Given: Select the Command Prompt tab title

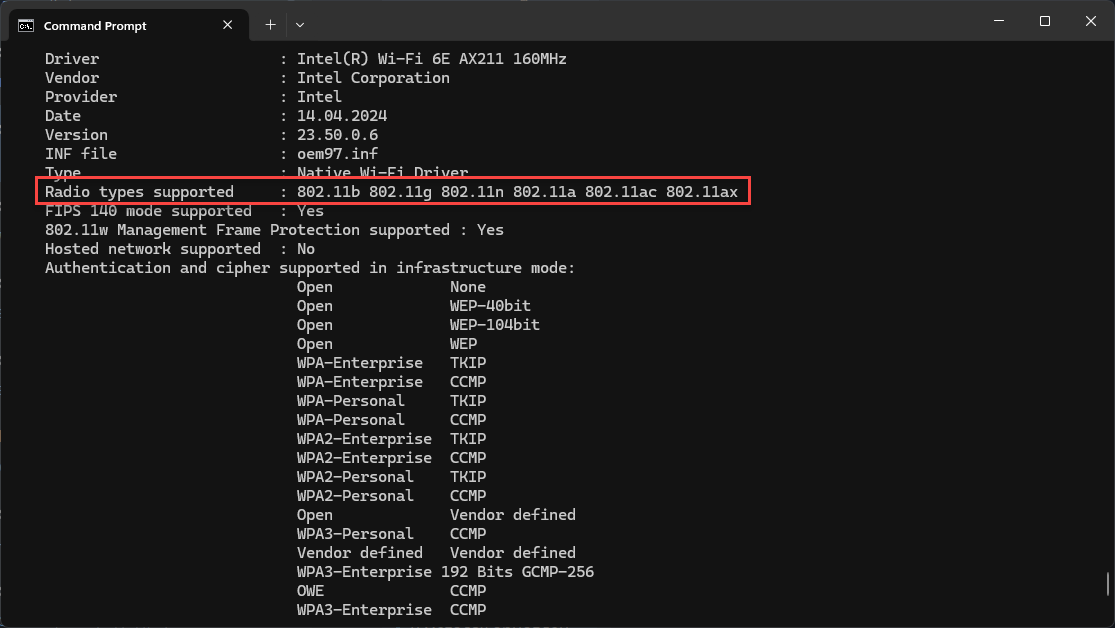Looking at the screenshot, I should (95, 25).
